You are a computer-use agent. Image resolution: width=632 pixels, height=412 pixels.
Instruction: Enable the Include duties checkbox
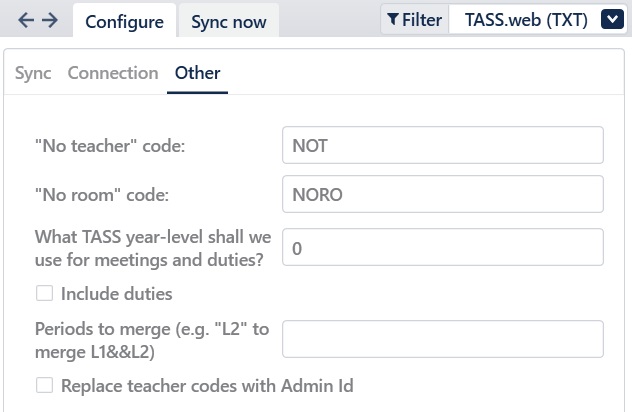tap(44, 294)
